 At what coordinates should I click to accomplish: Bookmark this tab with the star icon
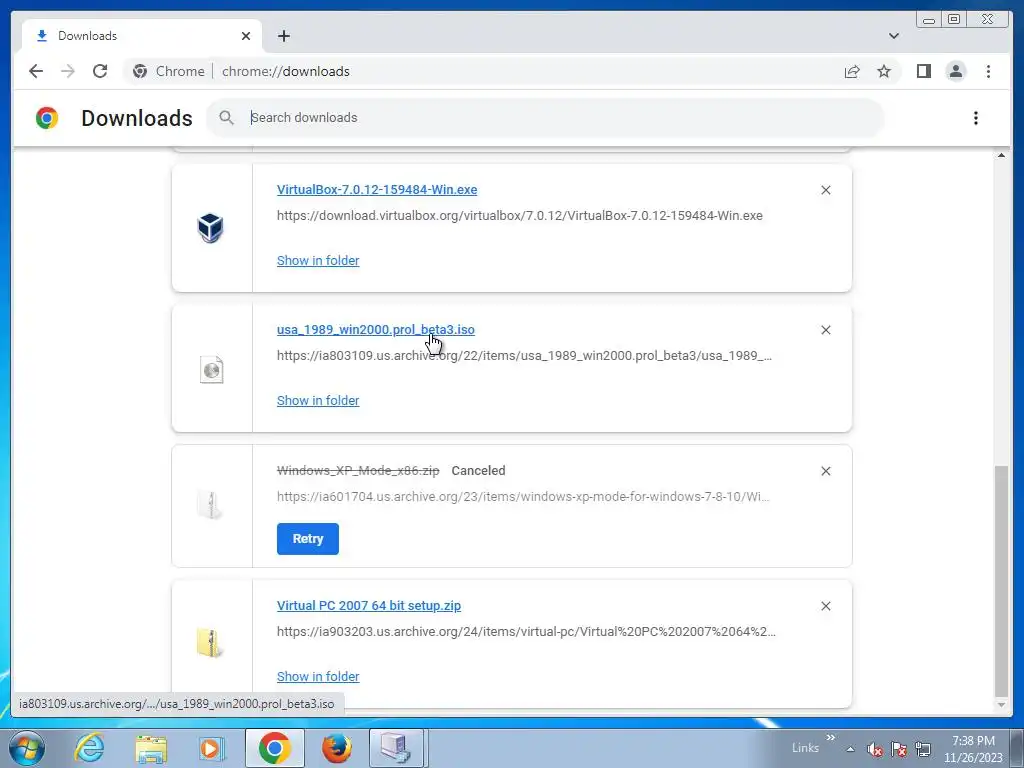coord(884,71)
